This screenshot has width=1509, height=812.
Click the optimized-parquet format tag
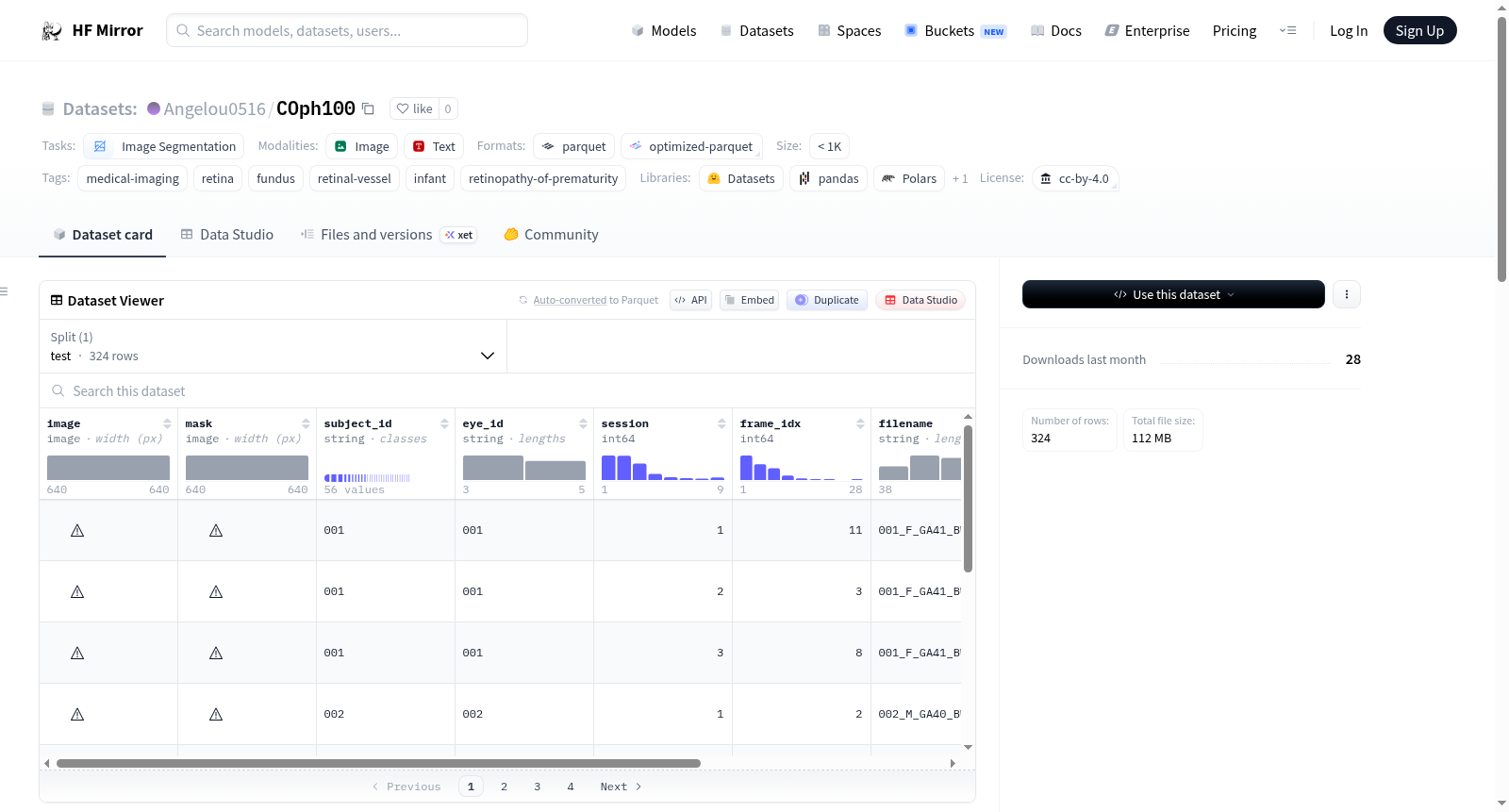(691, 146)
